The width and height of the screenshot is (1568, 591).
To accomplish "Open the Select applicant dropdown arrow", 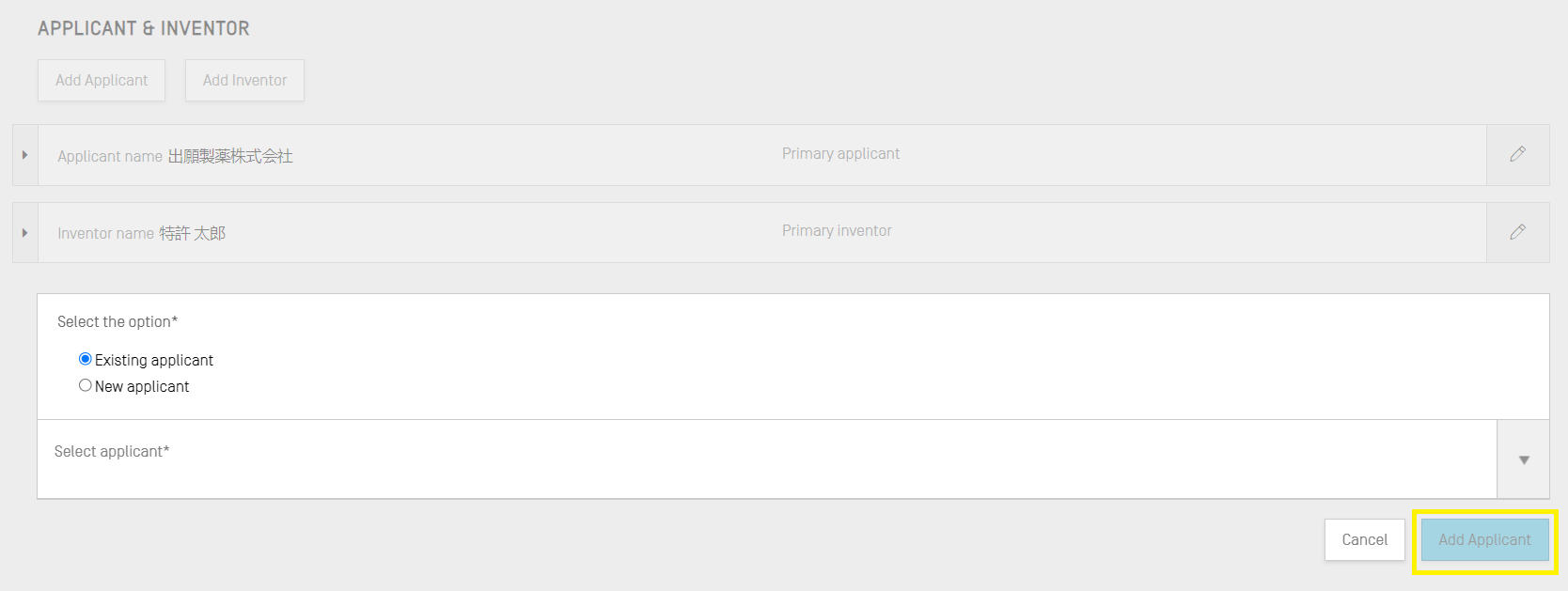I will 1524,459.
